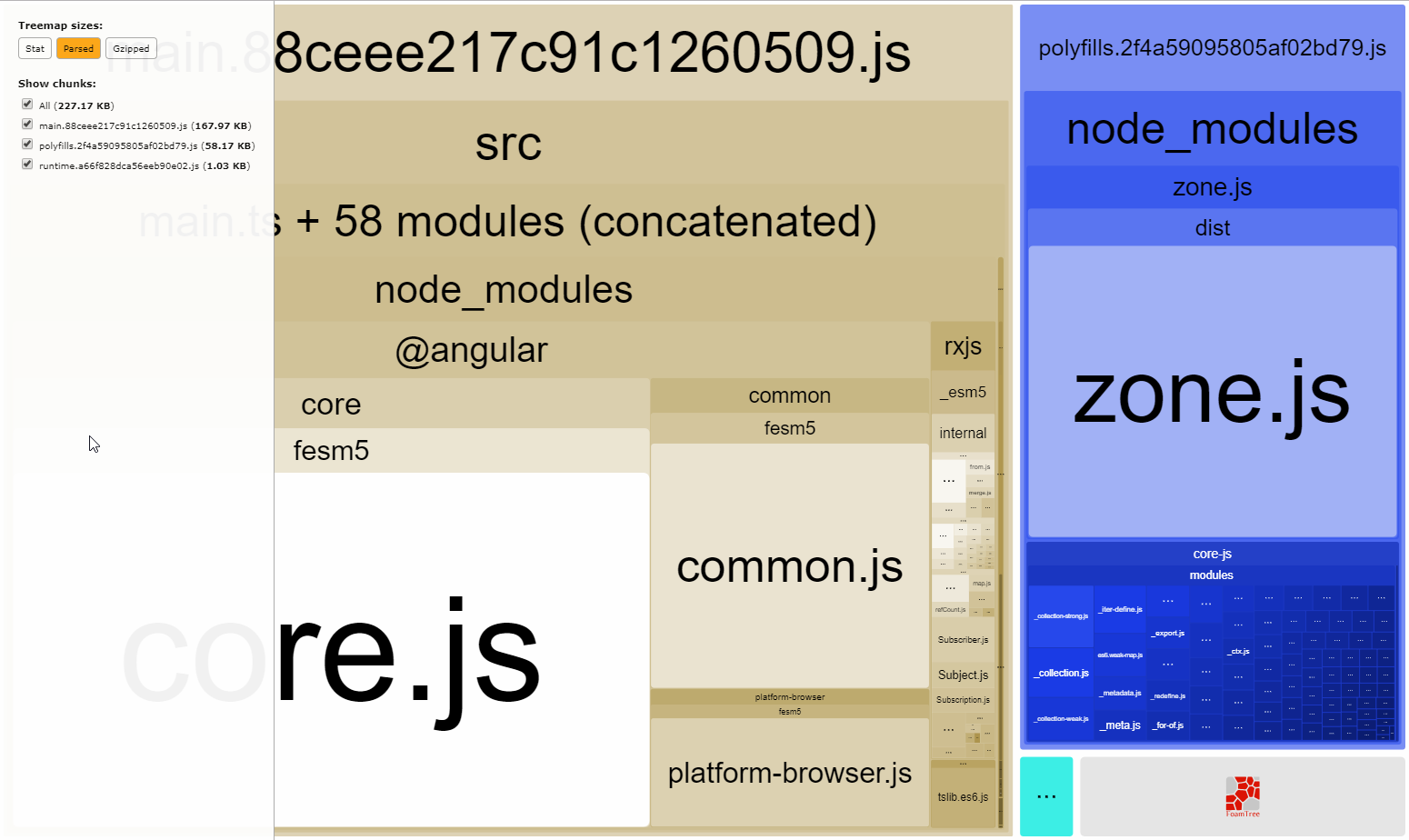Click the polyfills.2f4a59095805af02bd79.js chunk header
Screen dimensions: 1409x840
click(1213, 48)
